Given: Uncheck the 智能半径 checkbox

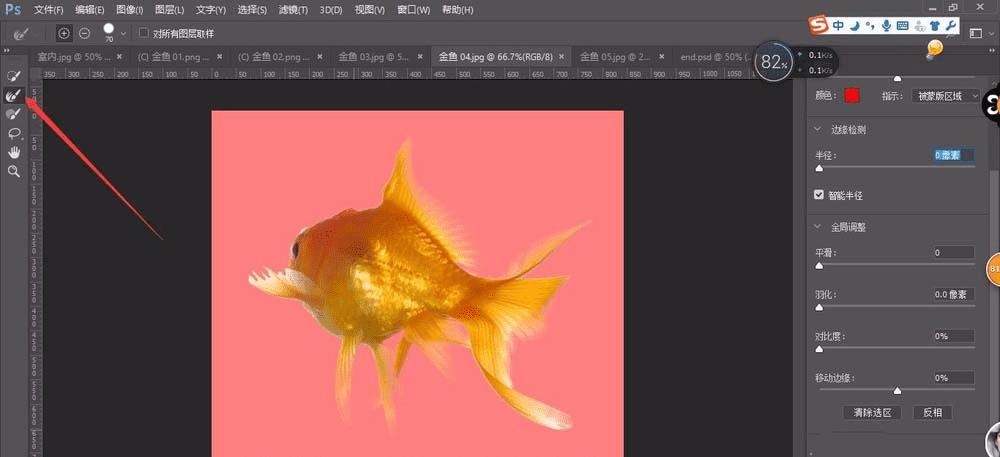Looking at the screenshot, I should click(x=820, y=194).
